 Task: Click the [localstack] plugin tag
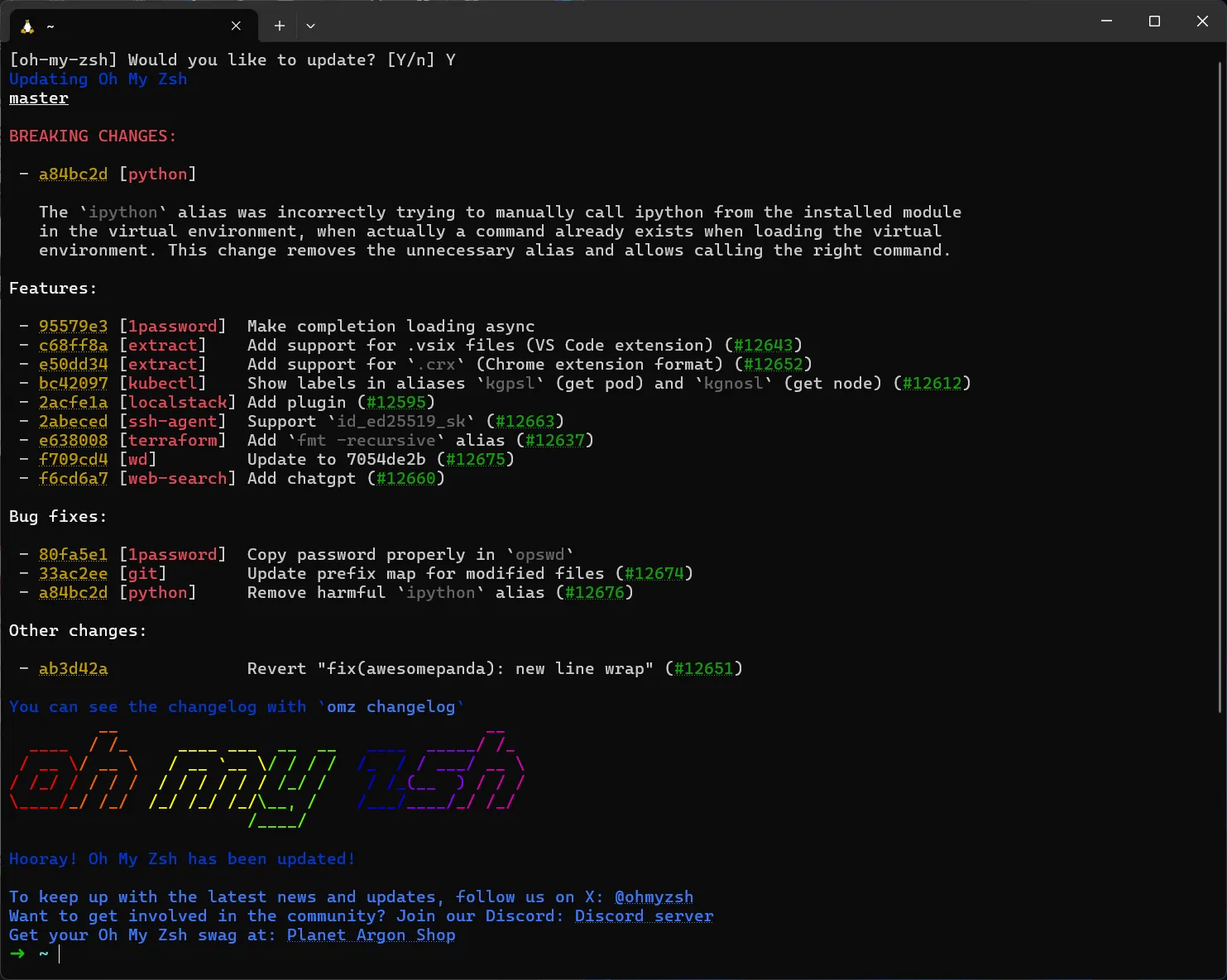click(x=177, y=402)
